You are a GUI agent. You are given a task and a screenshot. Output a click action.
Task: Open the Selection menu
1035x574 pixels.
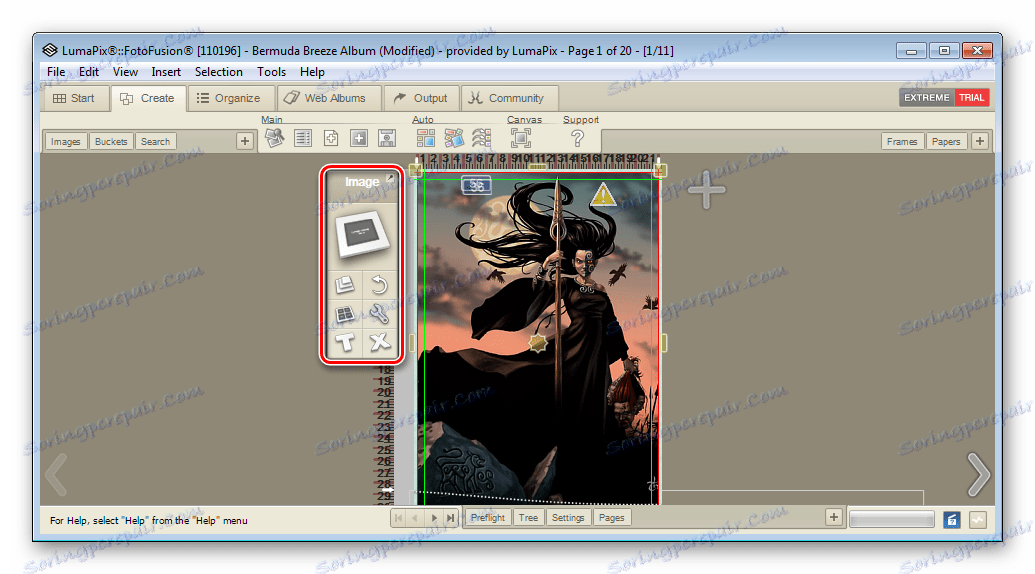coord(218,72)
